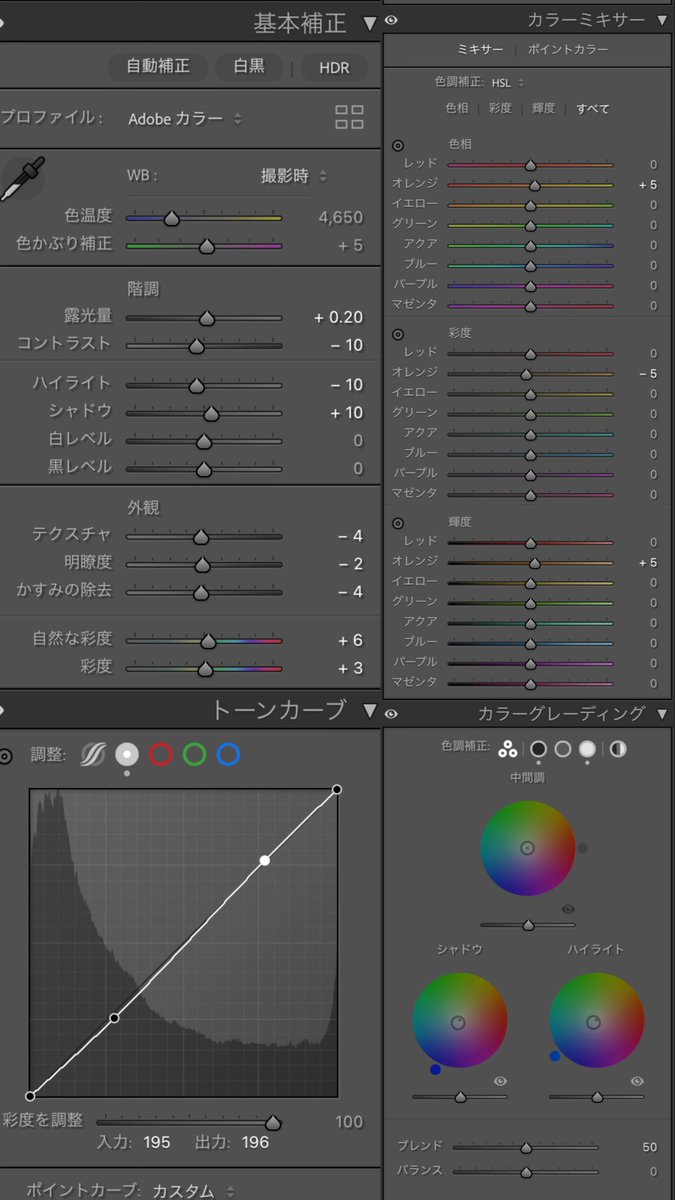Viewport: 675px width, 1200px height.
Task: Select the 輝度 tab in Color Mixer
Action: [x=543, y=108]
